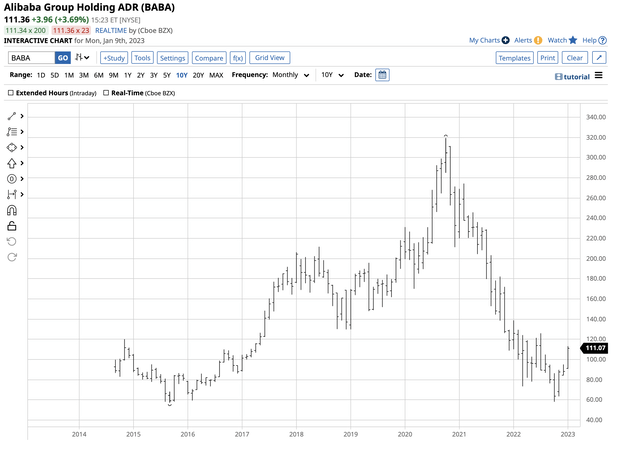The height and width of the screenshot is (460, 640).
Task: Click the Grid View button
Action: click(x=270, y=58)
